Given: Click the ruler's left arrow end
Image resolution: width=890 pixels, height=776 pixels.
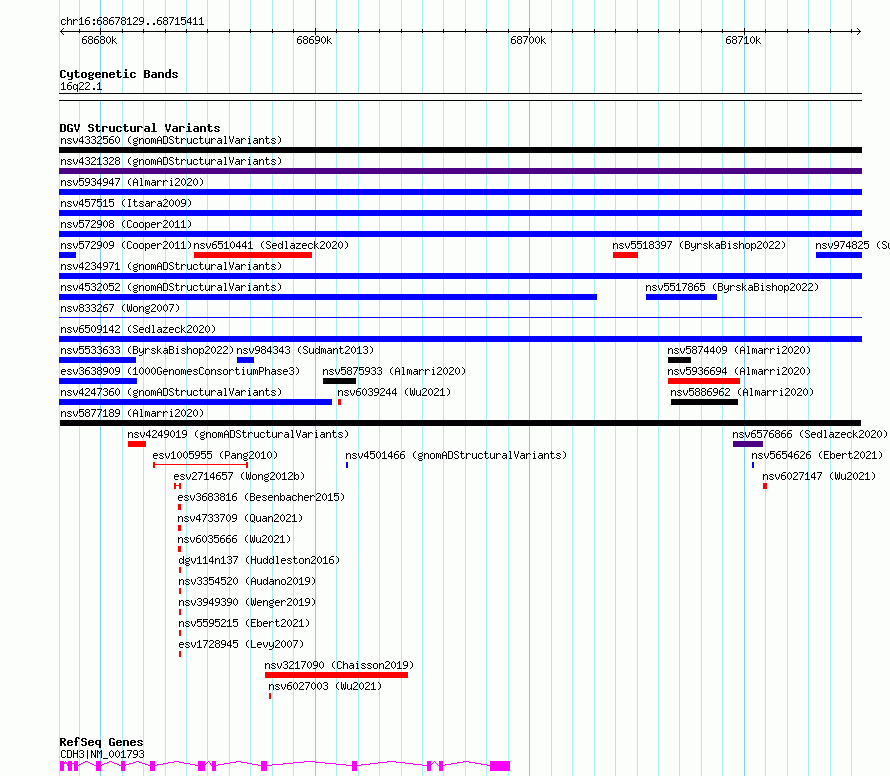Looking at the screenshot, I should point(62,32).
